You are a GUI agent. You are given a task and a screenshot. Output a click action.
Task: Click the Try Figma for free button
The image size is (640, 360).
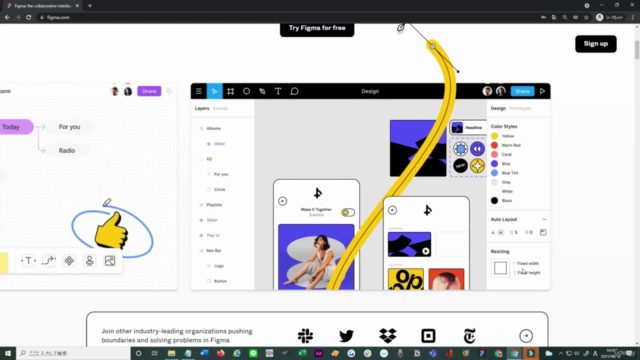tap(317, 28)
